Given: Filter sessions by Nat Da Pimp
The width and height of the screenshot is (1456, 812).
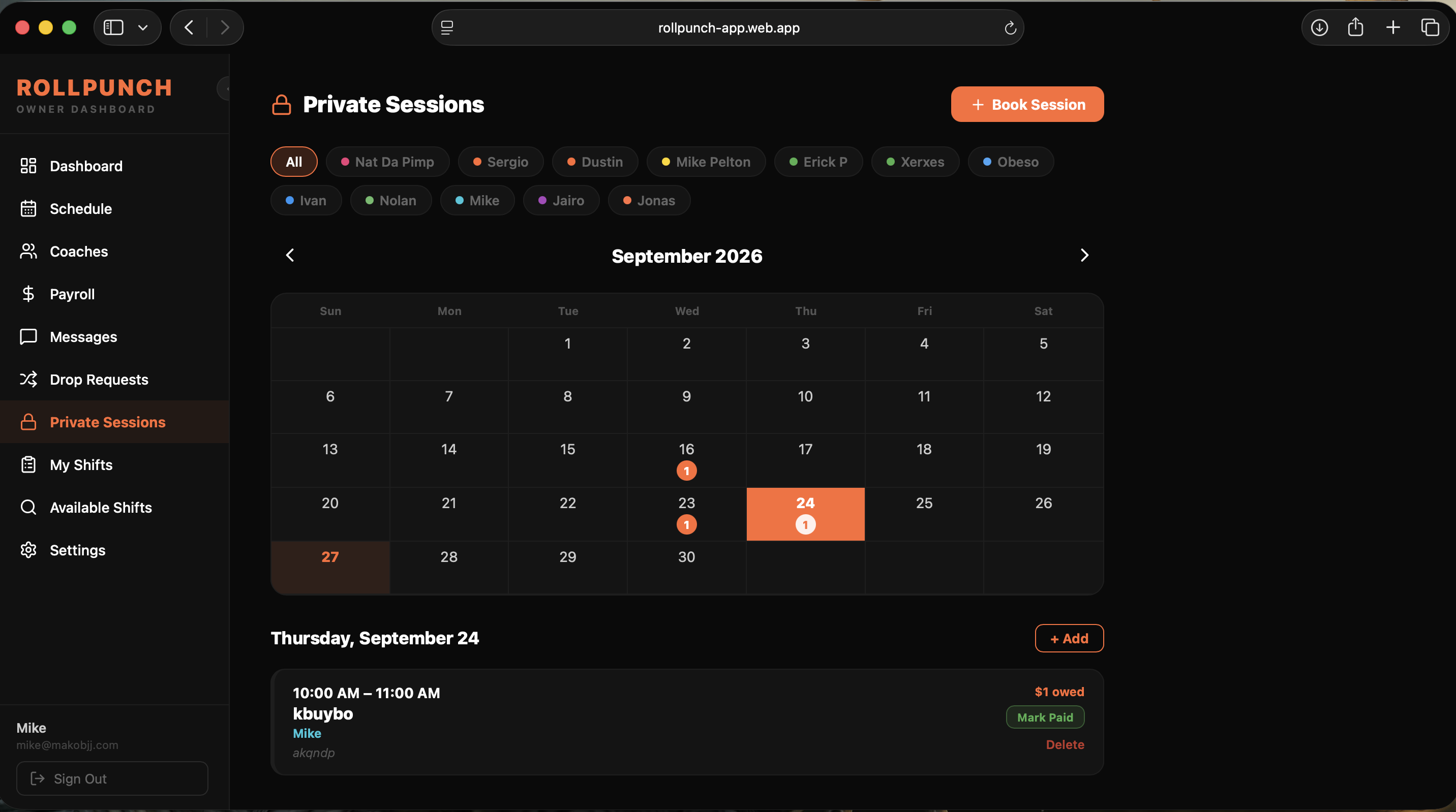Looking at the screenshot, I should coord(388,162).
